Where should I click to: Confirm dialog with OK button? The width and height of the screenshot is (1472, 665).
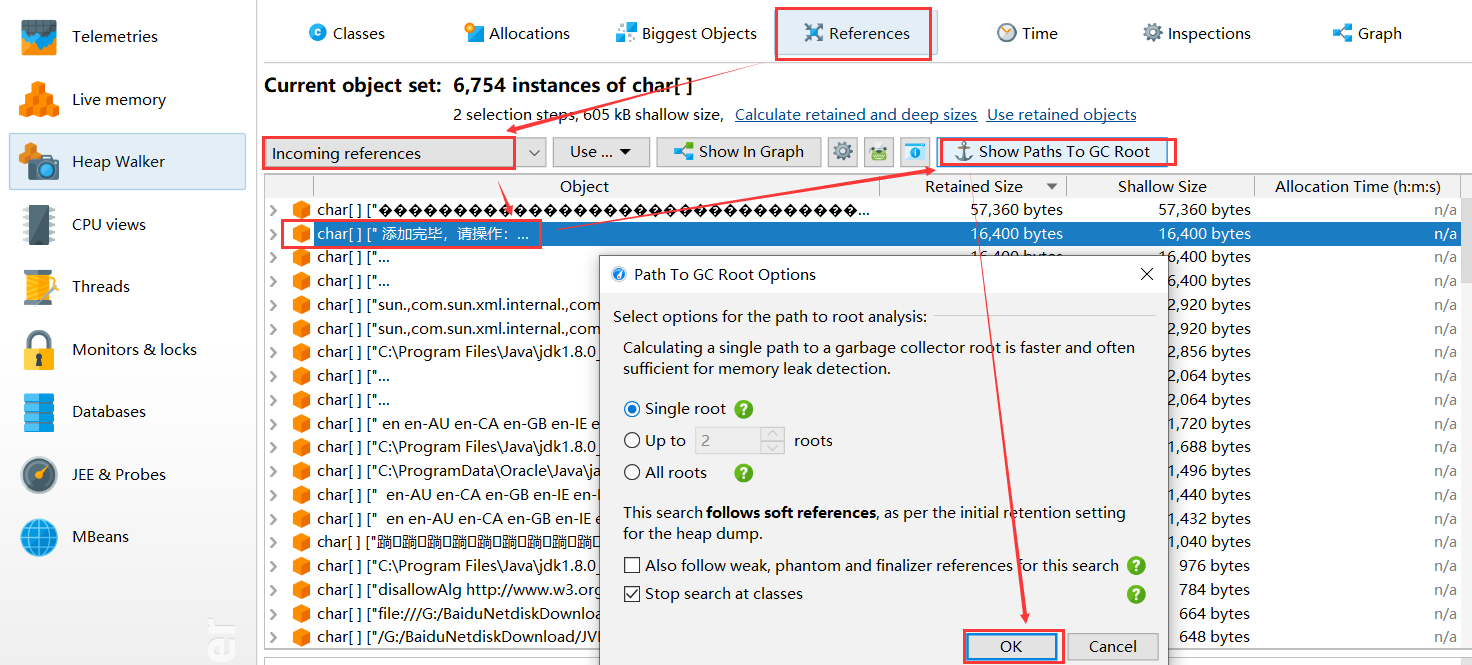(x=1011, y=647)
